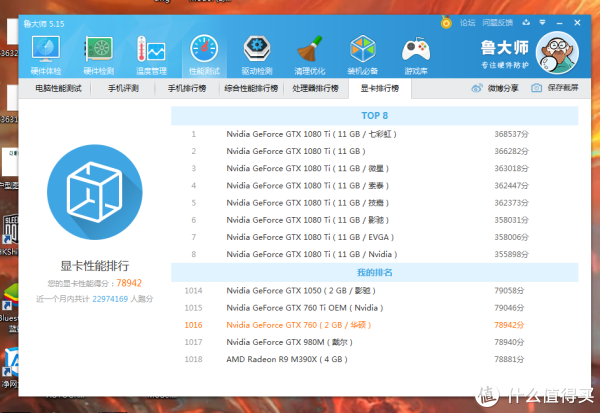Click rank number 1016

[x=193, y=325]
